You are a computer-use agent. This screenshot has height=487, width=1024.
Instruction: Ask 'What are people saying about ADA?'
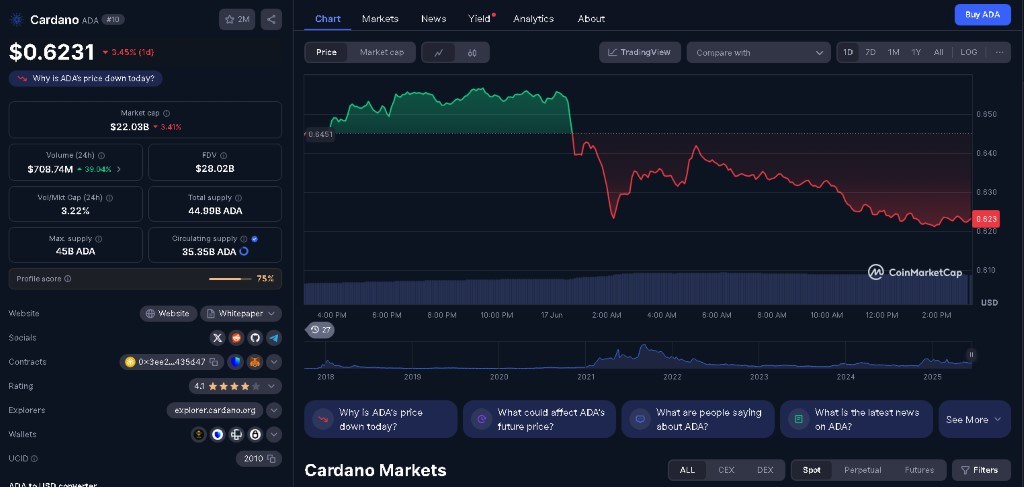pyautogui.click(x=697, y=419)
